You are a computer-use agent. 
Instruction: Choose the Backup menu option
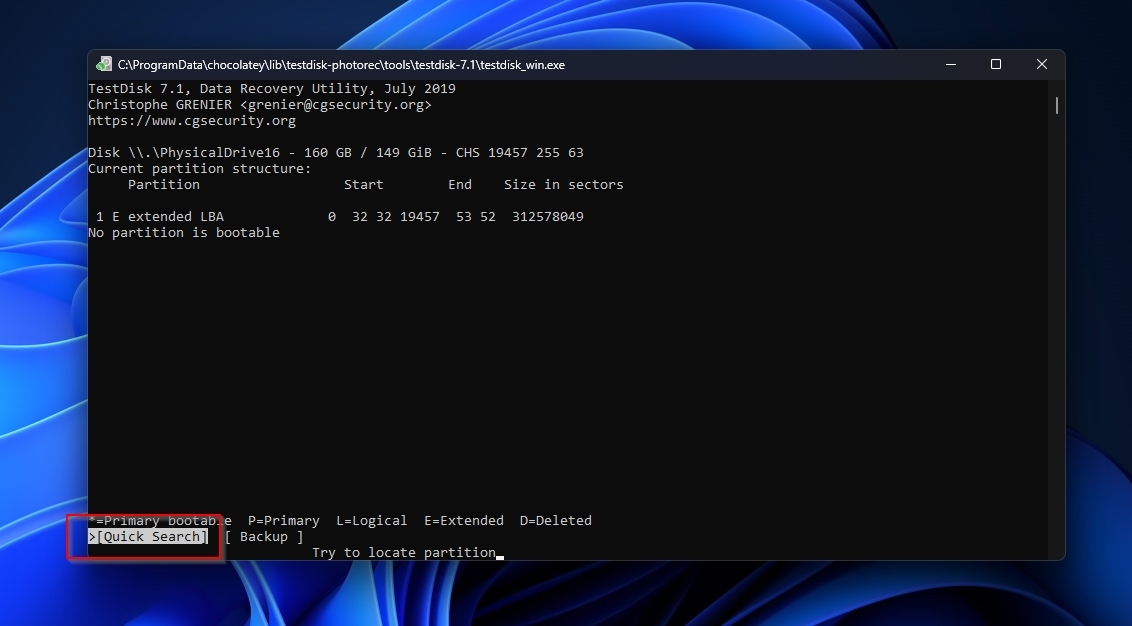[264, 536]
